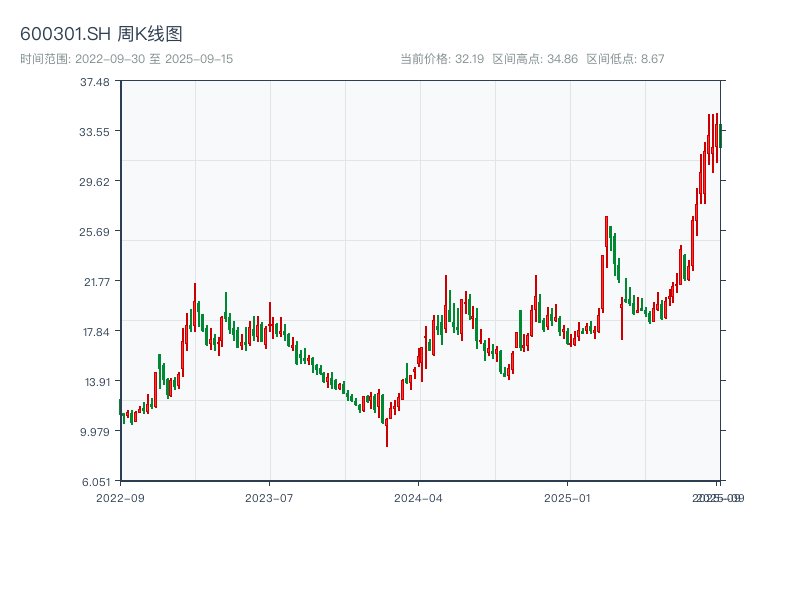Click y-axis label 21.77
Screen dimensions: 800x600
[x=97, y=282]
